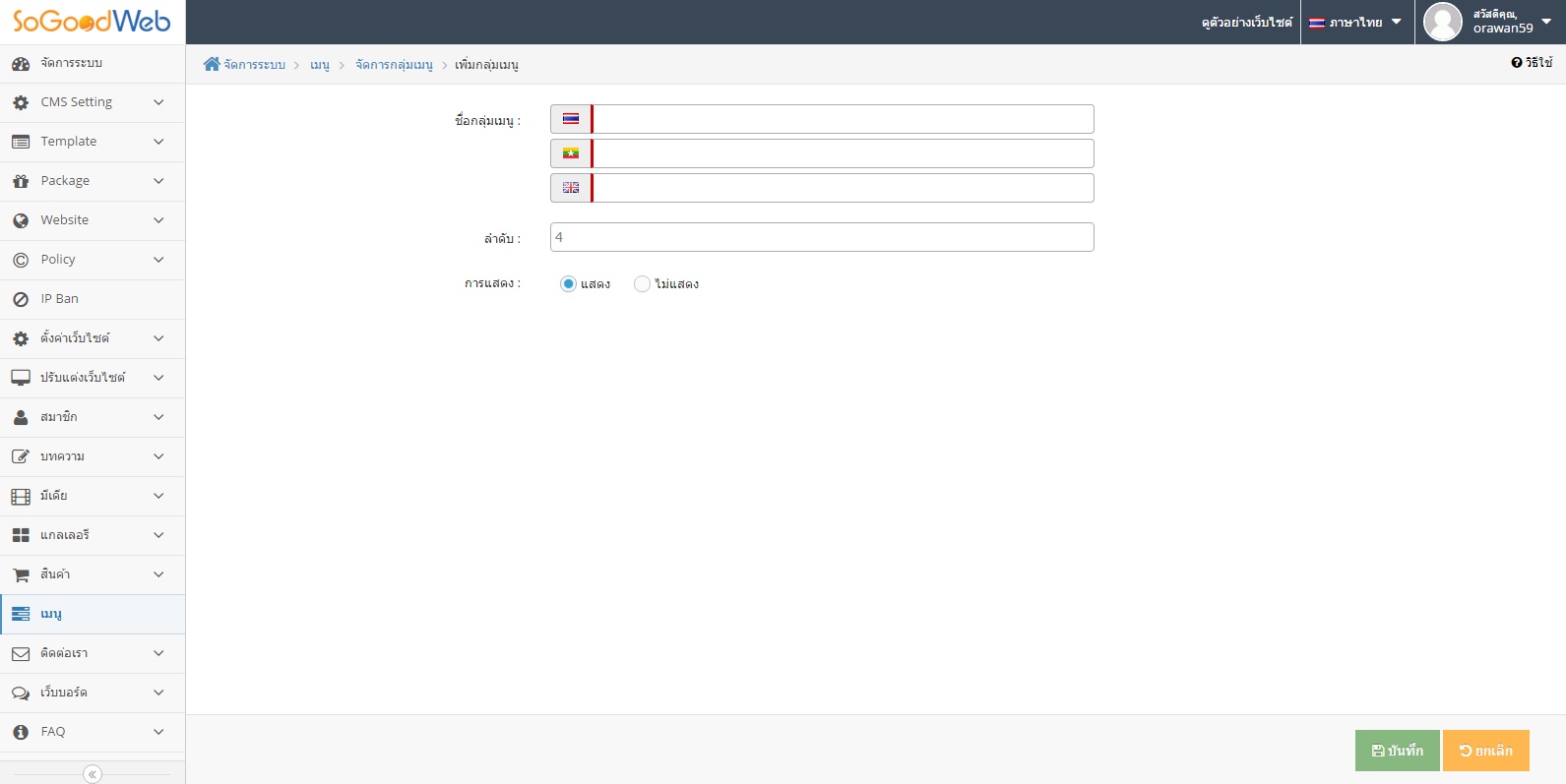The width and height of the screenshot is (1566, 784).
Task: Expand the บทความ chevron
Action: (158, 456)
